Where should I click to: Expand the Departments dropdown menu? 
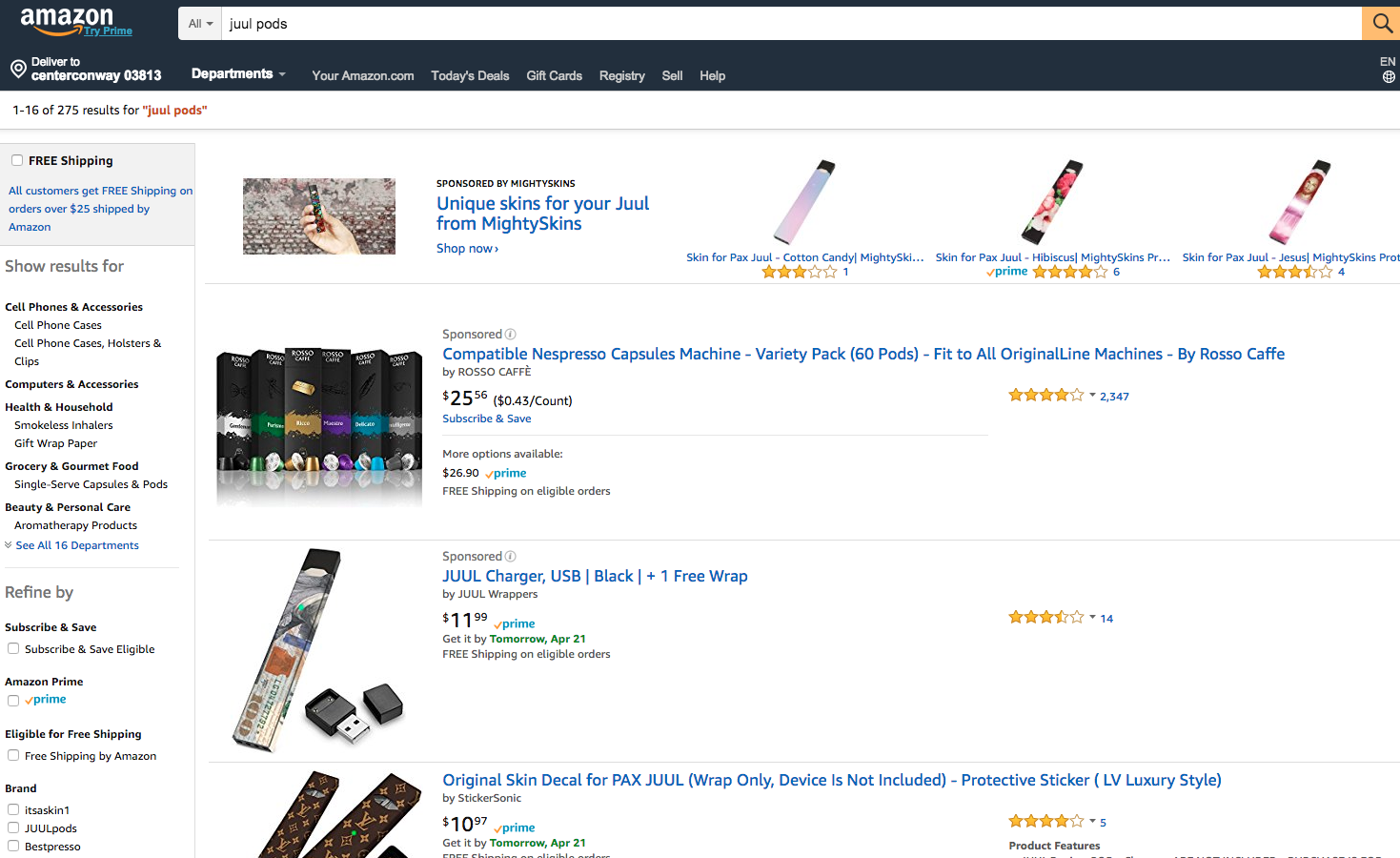pyautogui.click(x=238, y=73)
